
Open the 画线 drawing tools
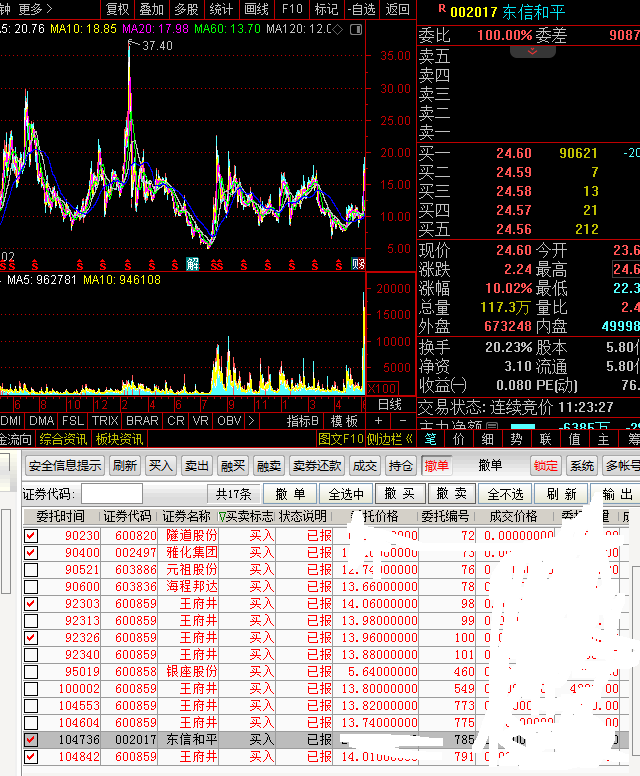pyautogui.click(x=256, y=9)
